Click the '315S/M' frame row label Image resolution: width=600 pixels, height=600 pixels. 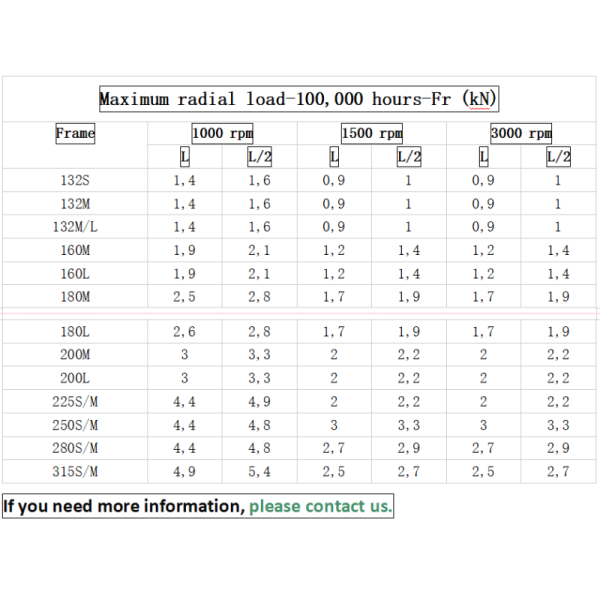coord(75,471)
